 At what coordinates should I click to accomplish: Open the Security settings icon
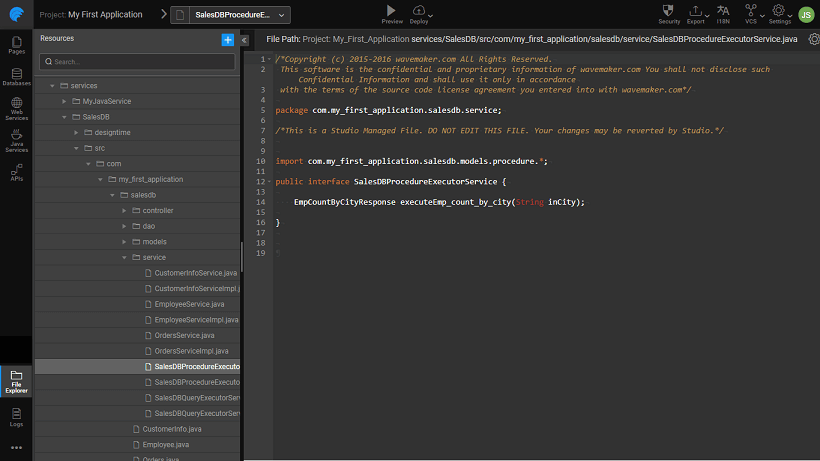669,12
